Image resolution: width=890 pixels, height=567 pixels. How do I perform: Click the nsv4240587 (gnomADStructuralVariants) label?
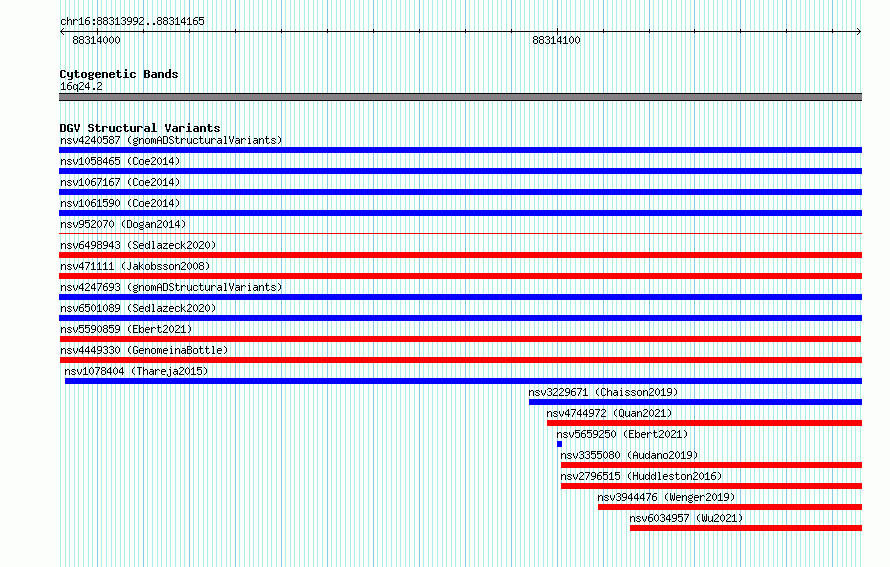coord(171,140)
